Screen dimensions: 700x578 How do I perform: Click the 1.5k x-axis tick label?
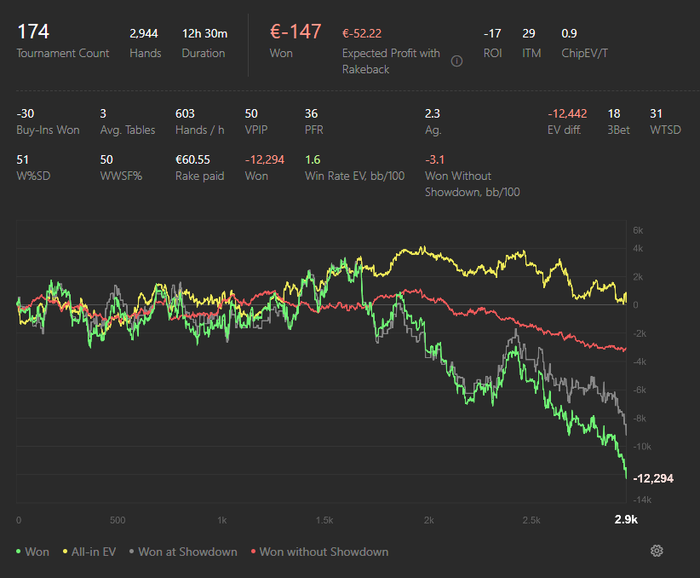click(325, 520)
